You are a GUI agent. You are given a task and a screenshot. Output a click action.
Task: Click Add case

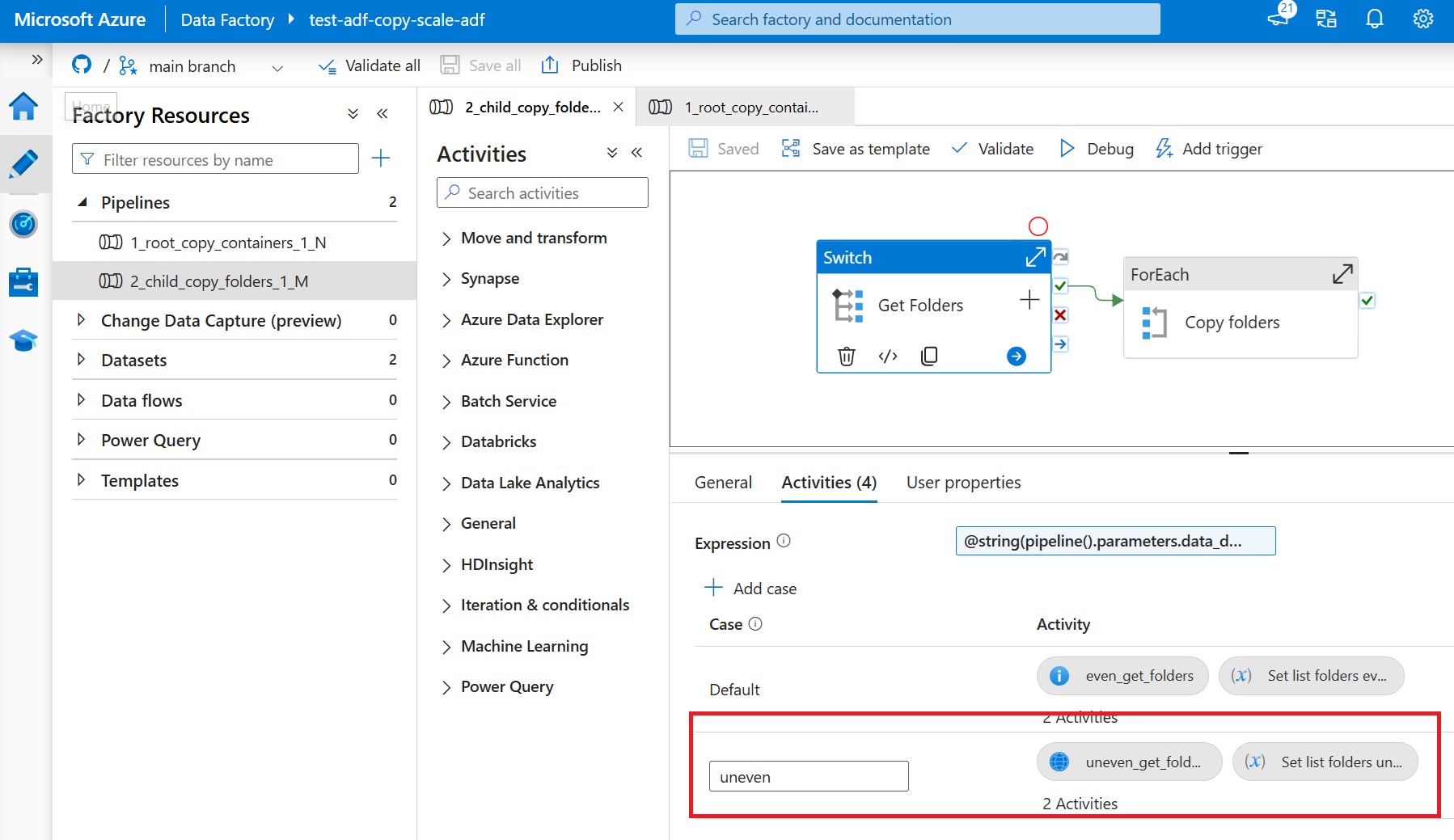(750, 589)
